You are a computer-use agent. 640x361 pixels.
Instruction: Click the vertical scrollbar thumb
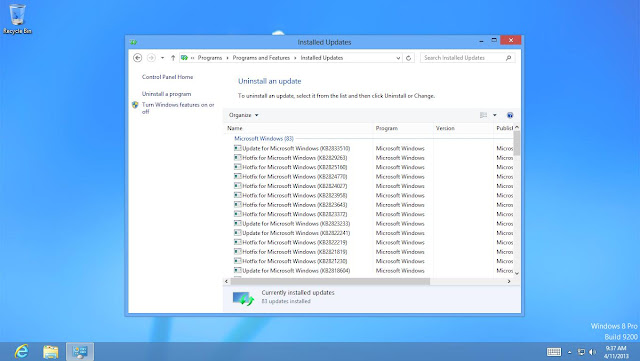pyautogui.click(x=517, y=143)
